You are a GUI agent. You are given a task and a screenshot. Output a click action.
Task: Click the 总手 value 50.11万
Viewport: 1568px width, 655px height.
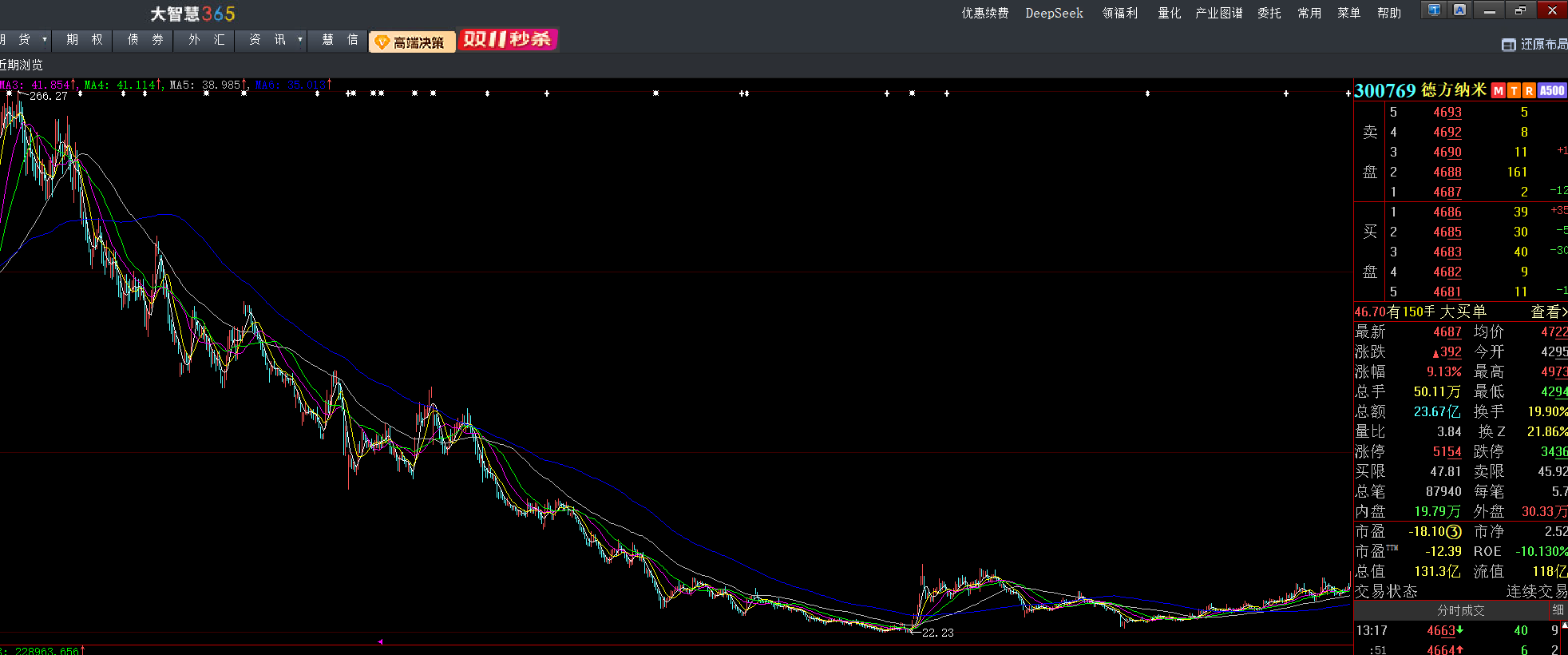click(1437, 392)
